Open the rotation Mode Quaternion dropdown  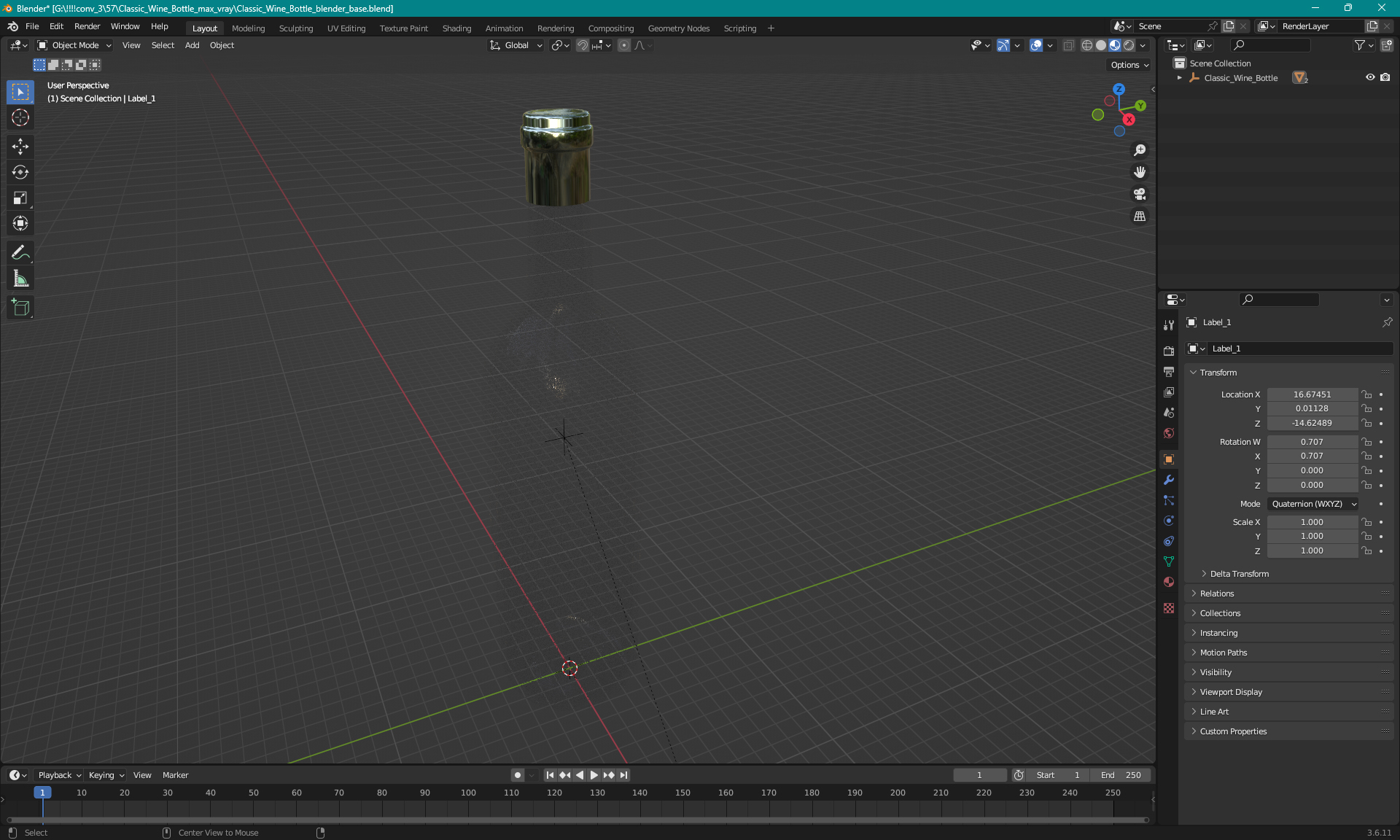tap(1313, 504)
